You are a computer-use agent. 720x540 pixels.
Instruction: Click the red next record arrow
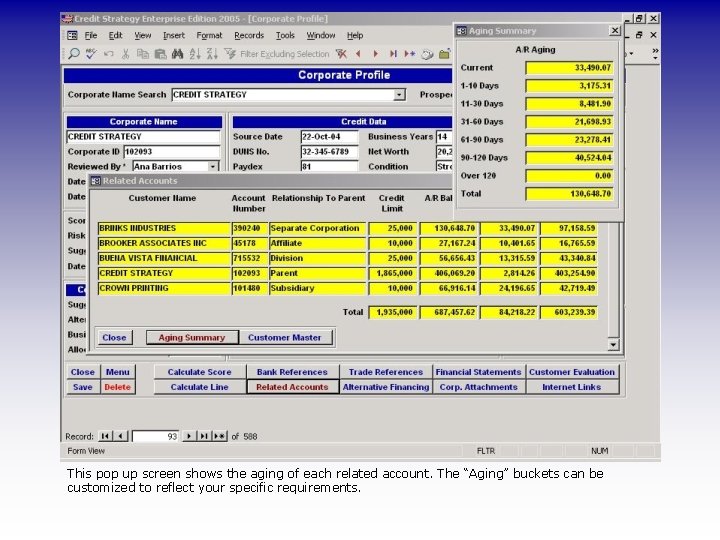pyautogui.click(x=376, y=54)
